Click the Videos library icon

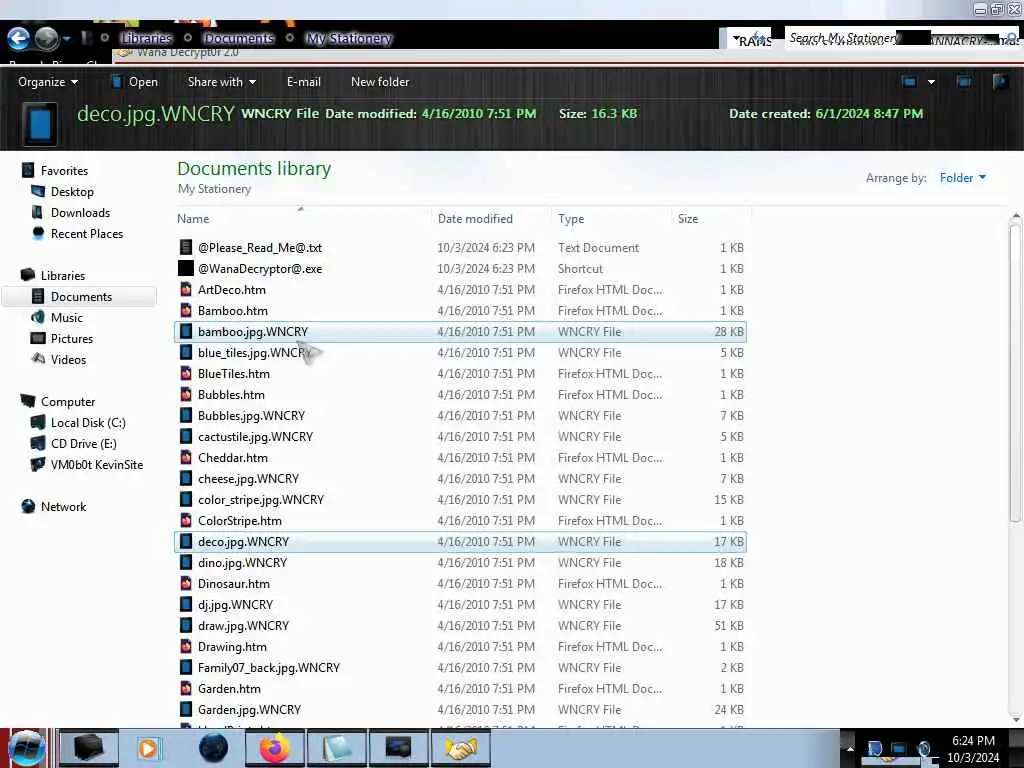(38, 359)
